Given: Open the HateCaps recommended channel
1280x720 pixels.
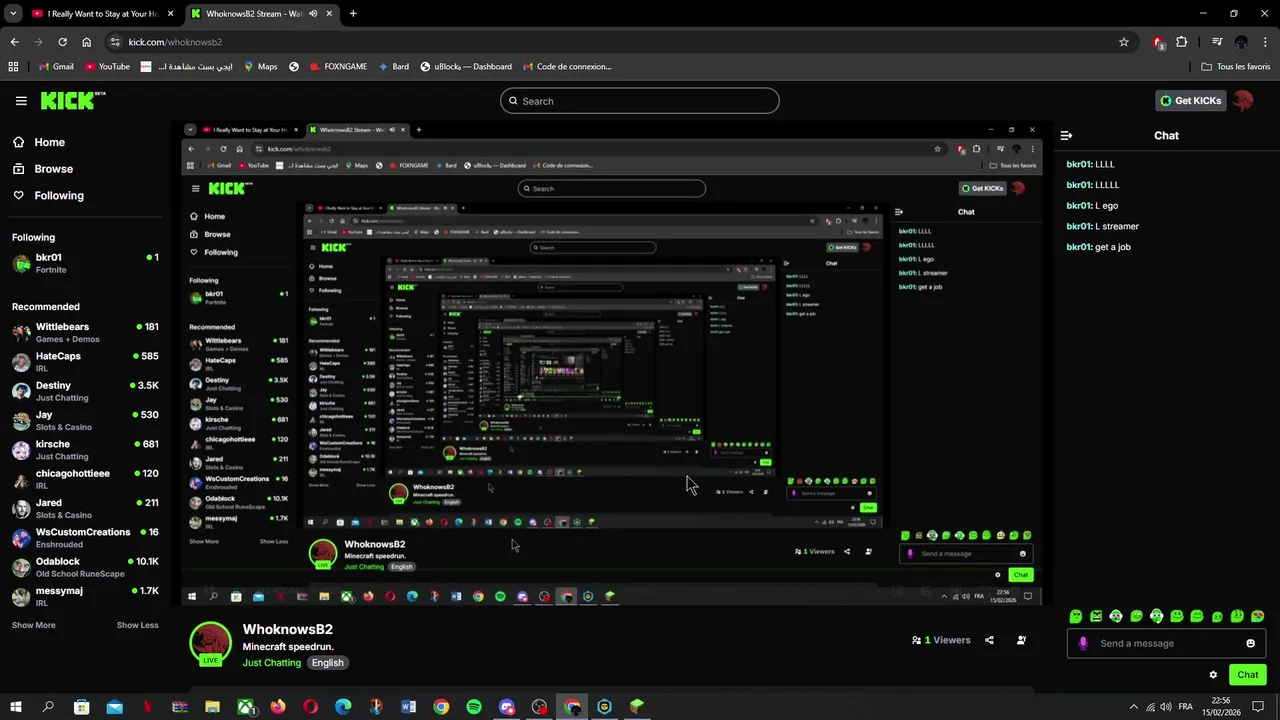Looking at the screenshot, I should (x=85, y=362).
